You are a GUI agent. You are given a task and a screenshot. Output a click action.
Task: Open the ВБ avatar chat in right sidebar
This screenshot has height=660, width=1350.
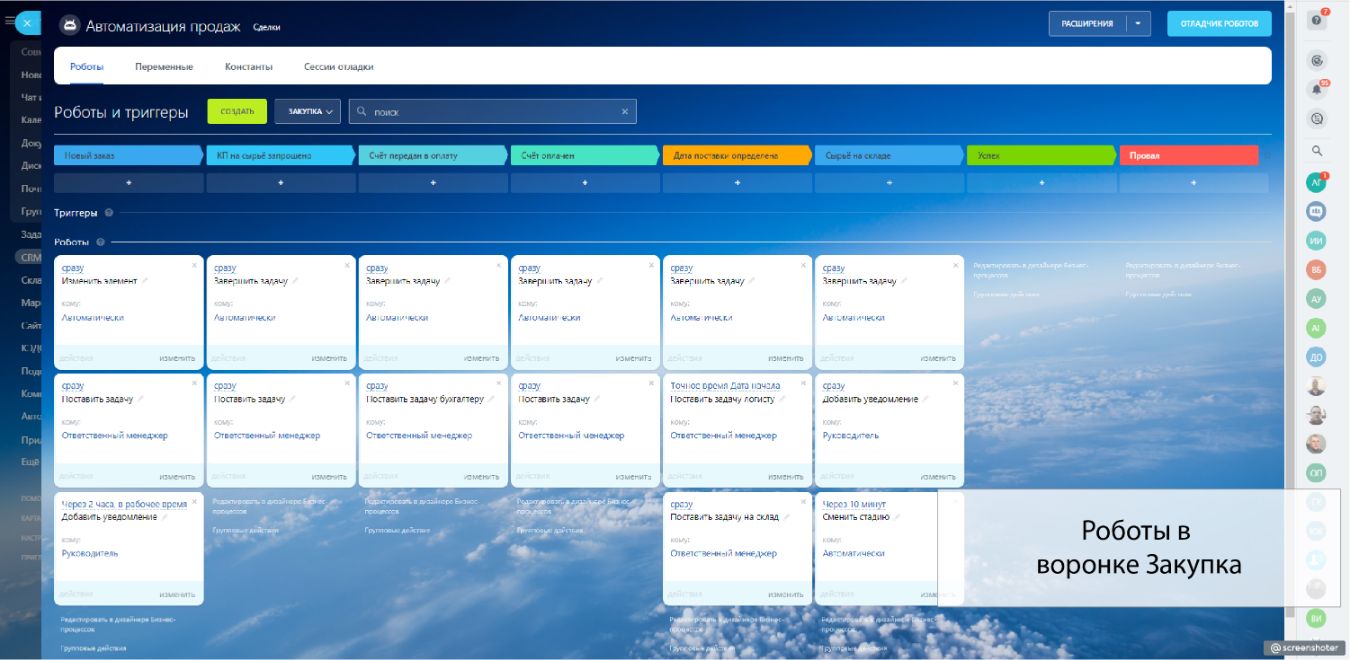click(1317, 269)
